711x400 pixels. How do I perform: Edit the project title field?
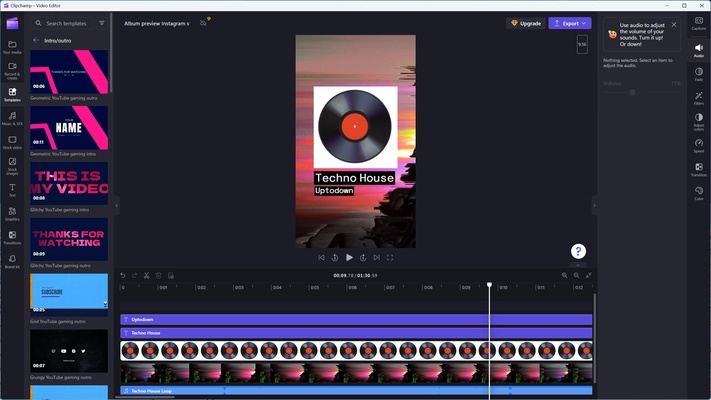tap(157, 23)
